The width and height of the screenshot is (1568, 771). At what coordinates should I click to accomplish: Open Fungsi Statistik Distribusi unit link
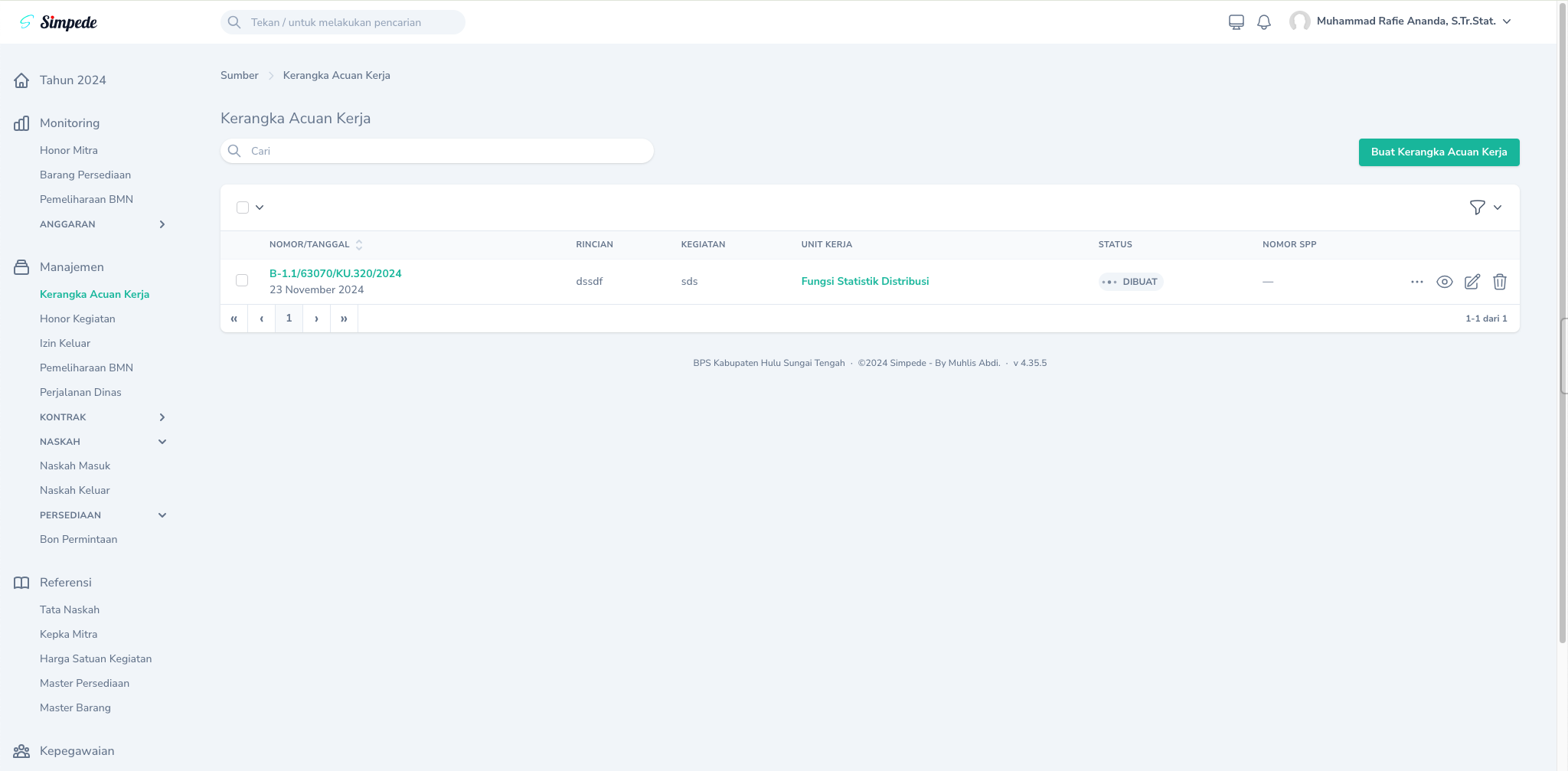point(865,282)
